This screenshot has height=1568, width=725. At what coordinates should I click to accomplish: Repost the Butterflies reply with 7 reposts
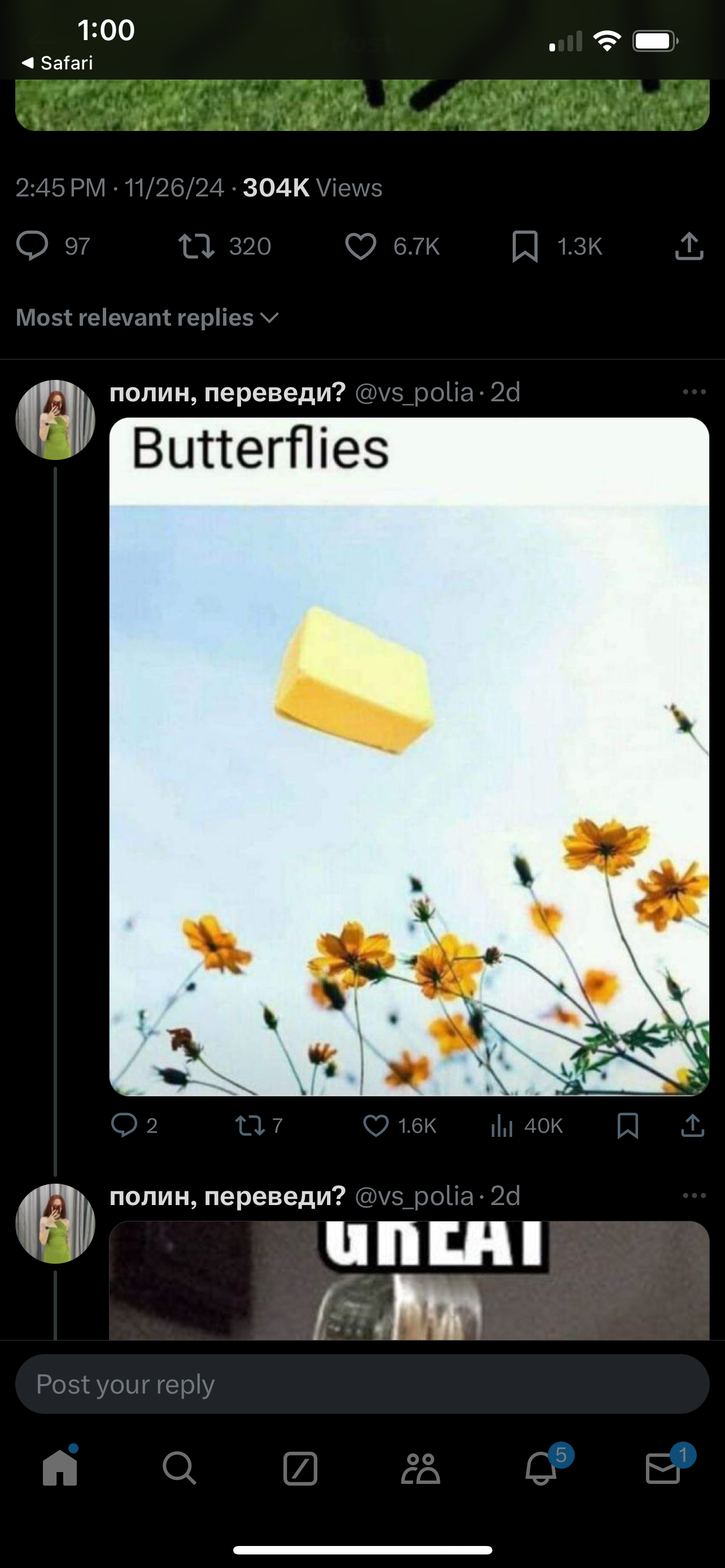pyautogui.click(x=250, y=1125)
